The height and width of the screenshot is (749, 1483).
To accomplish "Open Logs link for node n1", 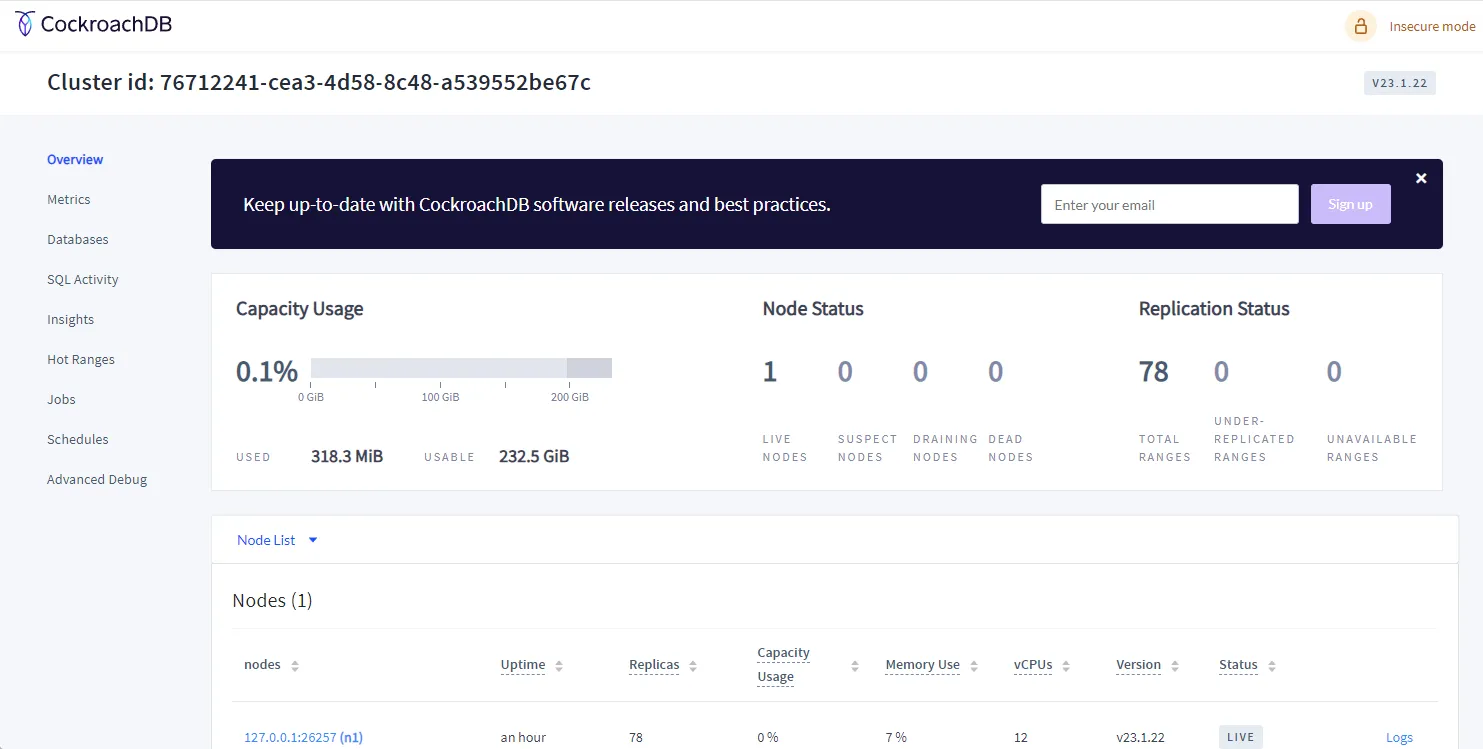I will (1399, 738).
